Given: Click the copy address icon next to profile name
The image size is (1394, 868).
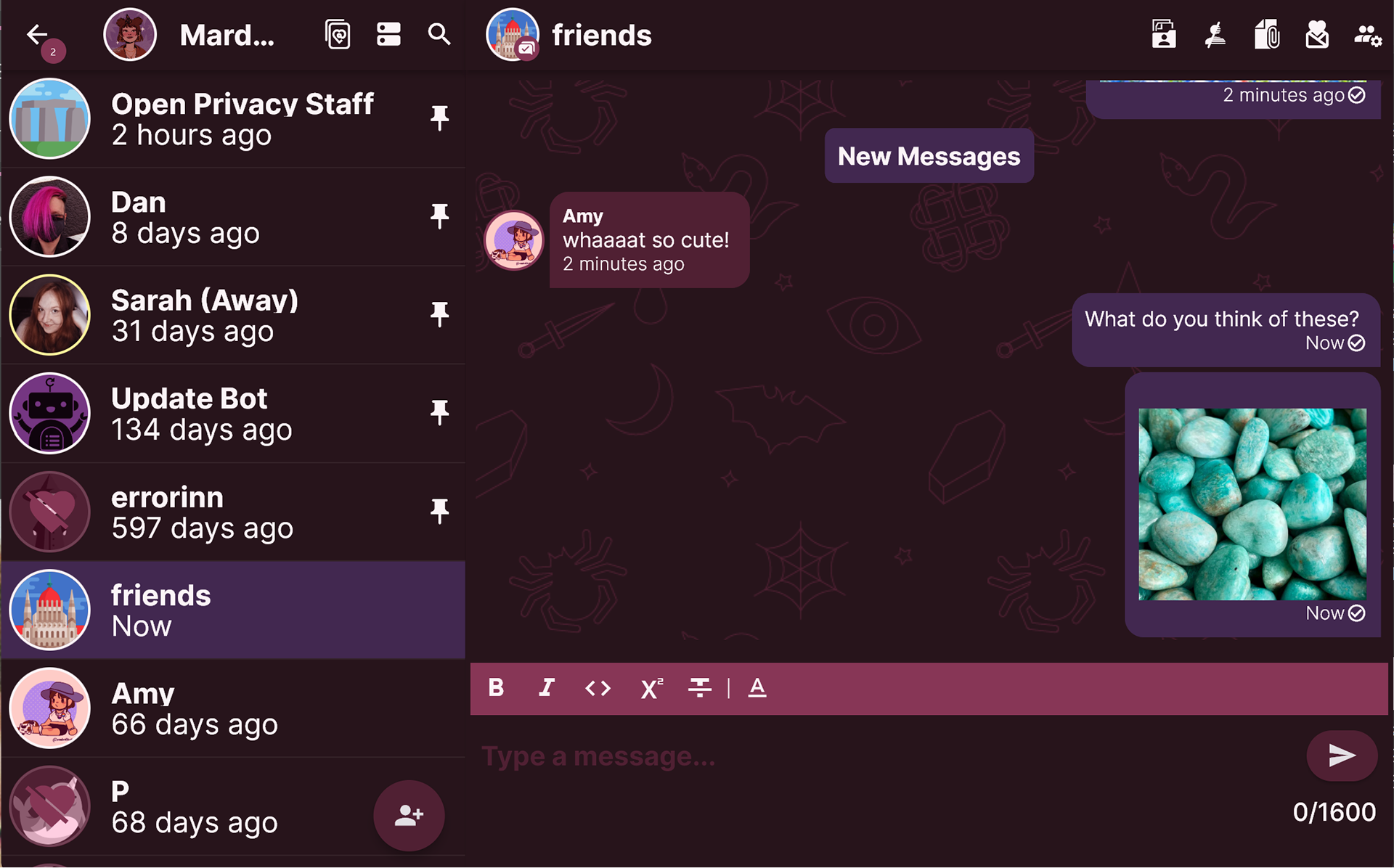Looking at the screenshot, I should pos(338,34).
